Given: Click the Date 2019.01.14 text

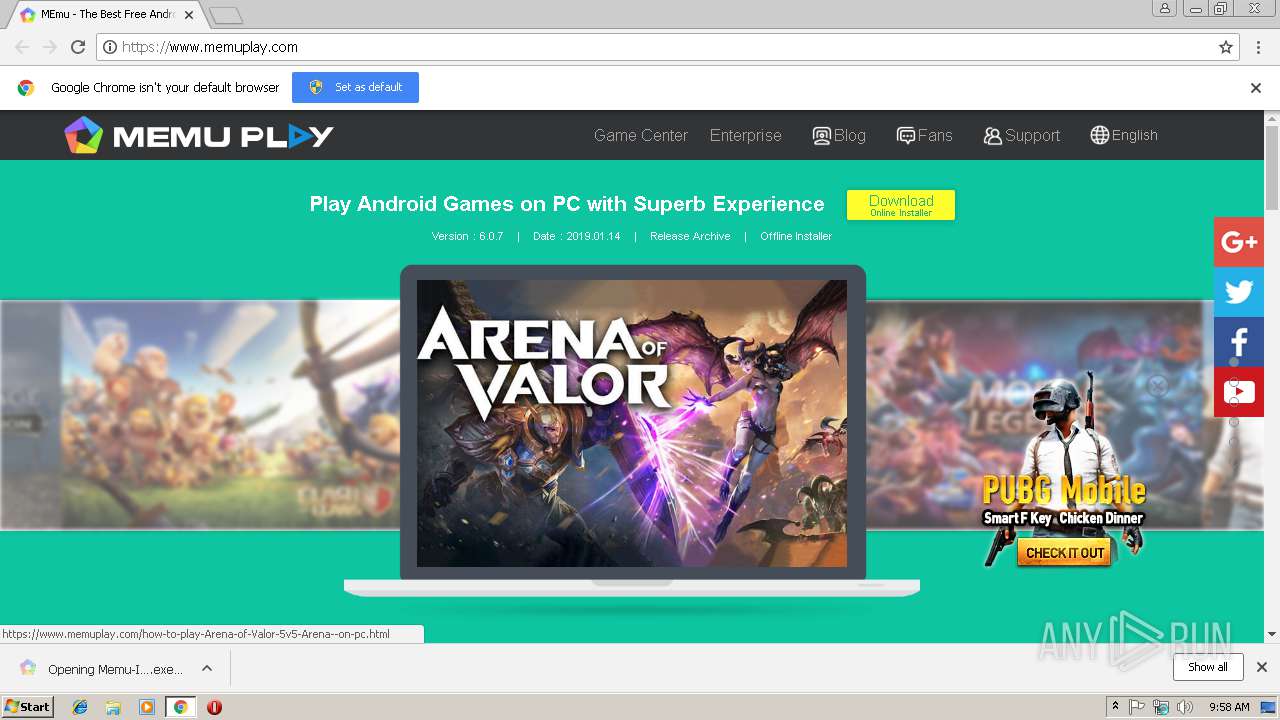Looking at the screenshot, I should pos(576,236).
